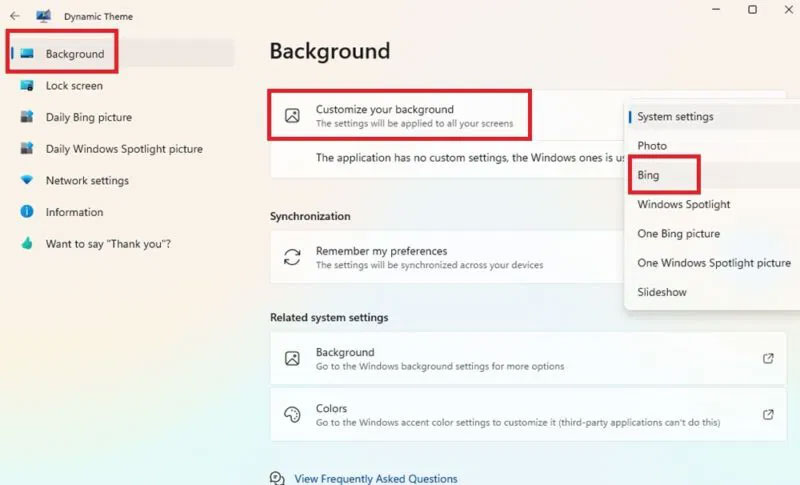
Task: Click the Remember my preferences row
Action: 447,257
